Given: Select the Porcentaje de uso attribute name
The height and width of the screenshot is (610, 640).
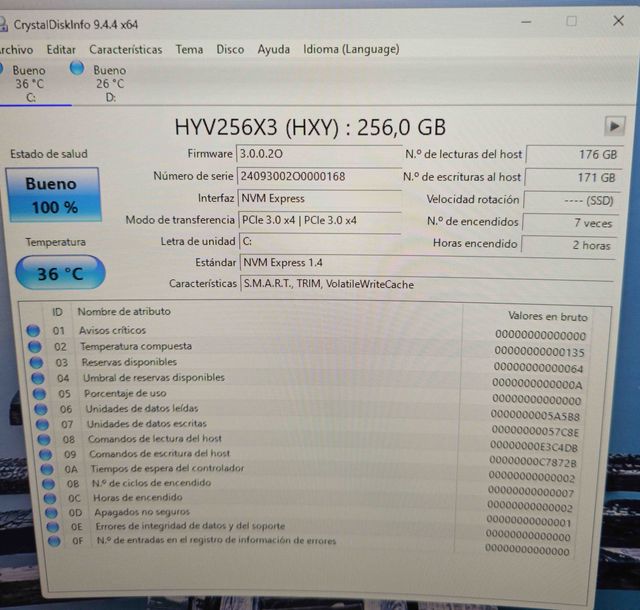Looking at the screenshot, I should point(125,393).
